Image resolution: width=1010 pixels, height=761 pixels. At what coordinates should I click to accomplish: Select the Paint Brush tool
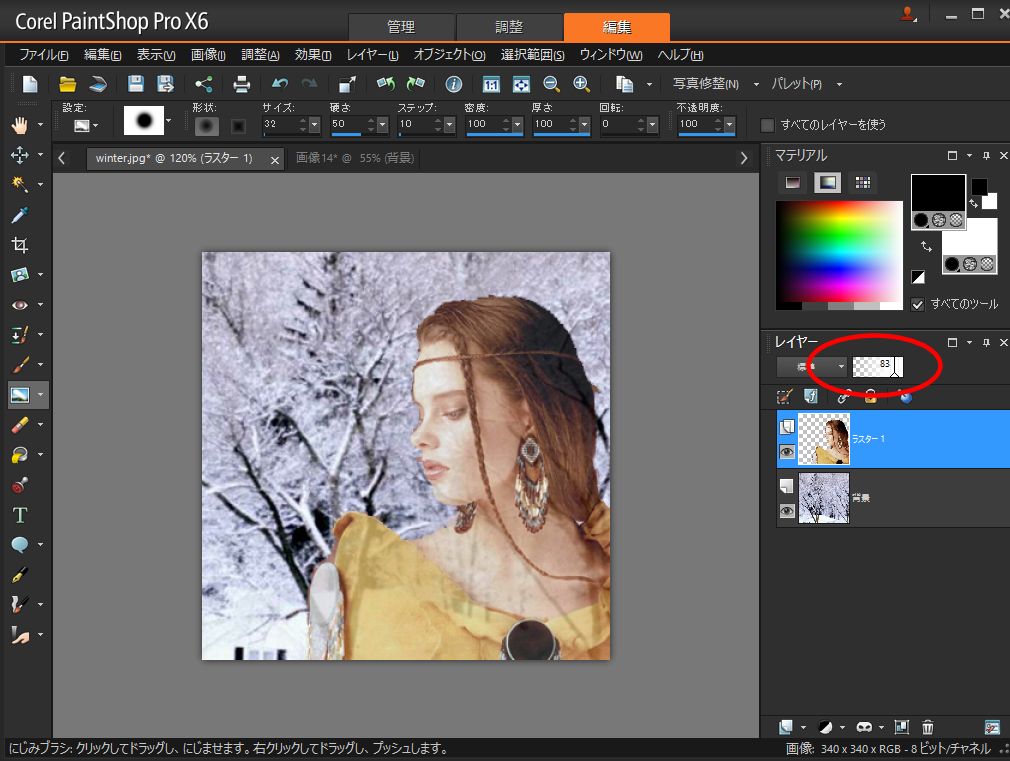click(20, 365)
